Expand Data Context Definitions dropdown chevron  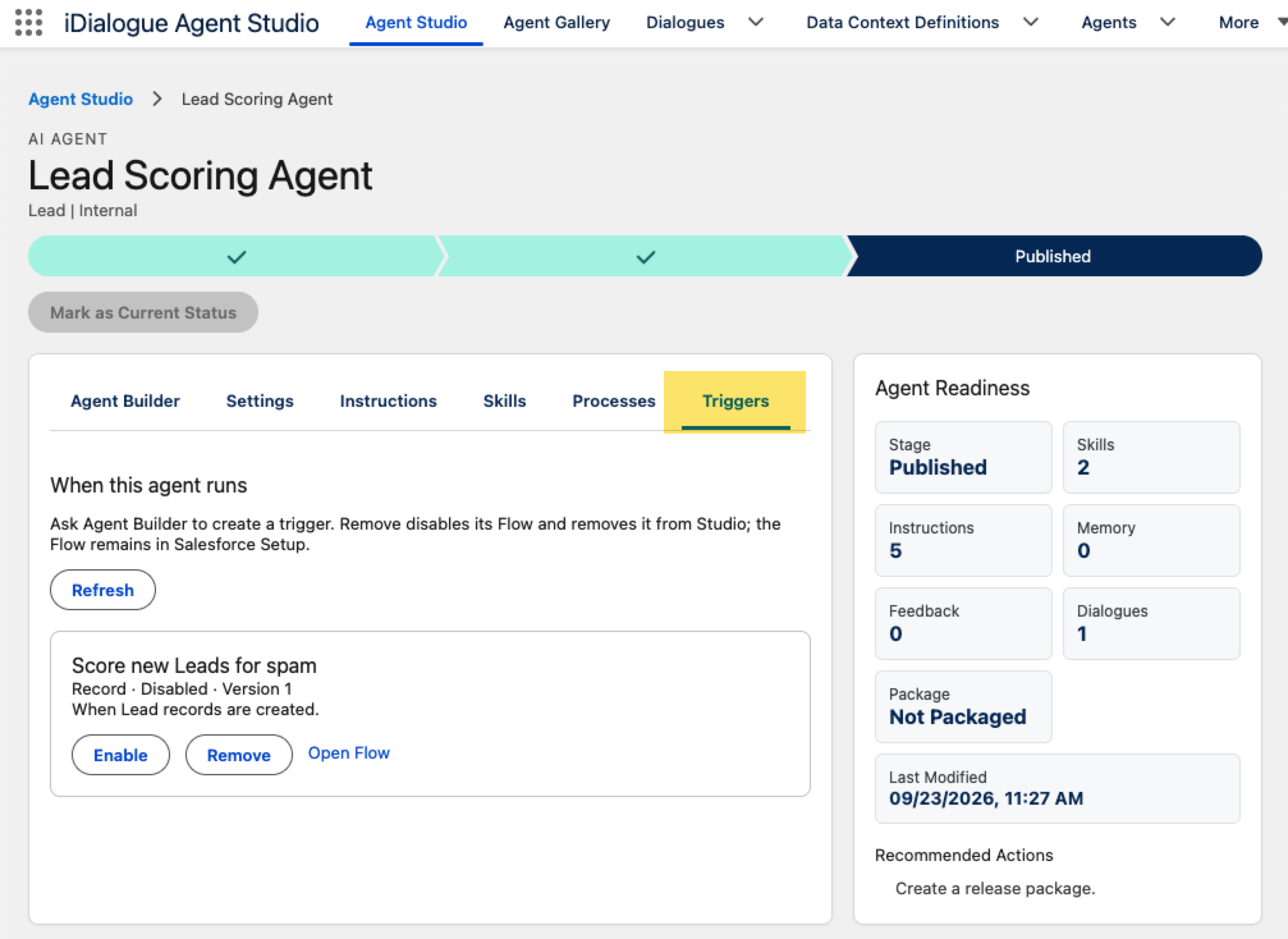click(1030, 22)
